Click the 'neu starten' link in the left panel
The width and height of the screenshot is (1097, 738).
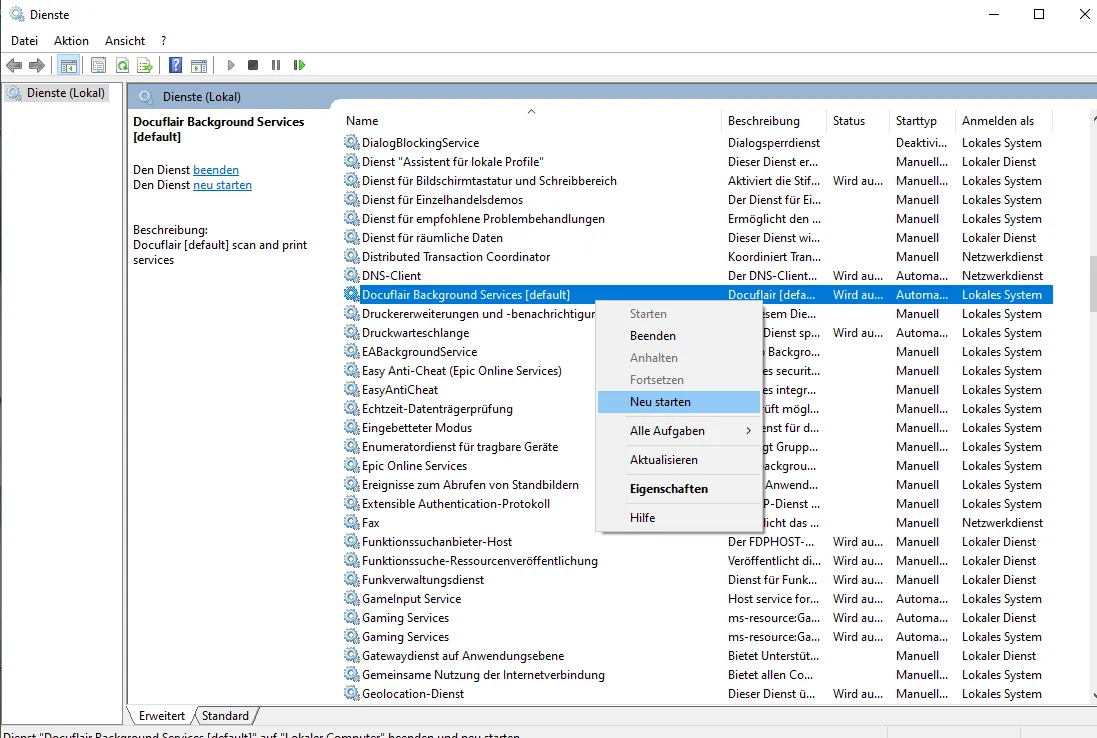point(222,185)
